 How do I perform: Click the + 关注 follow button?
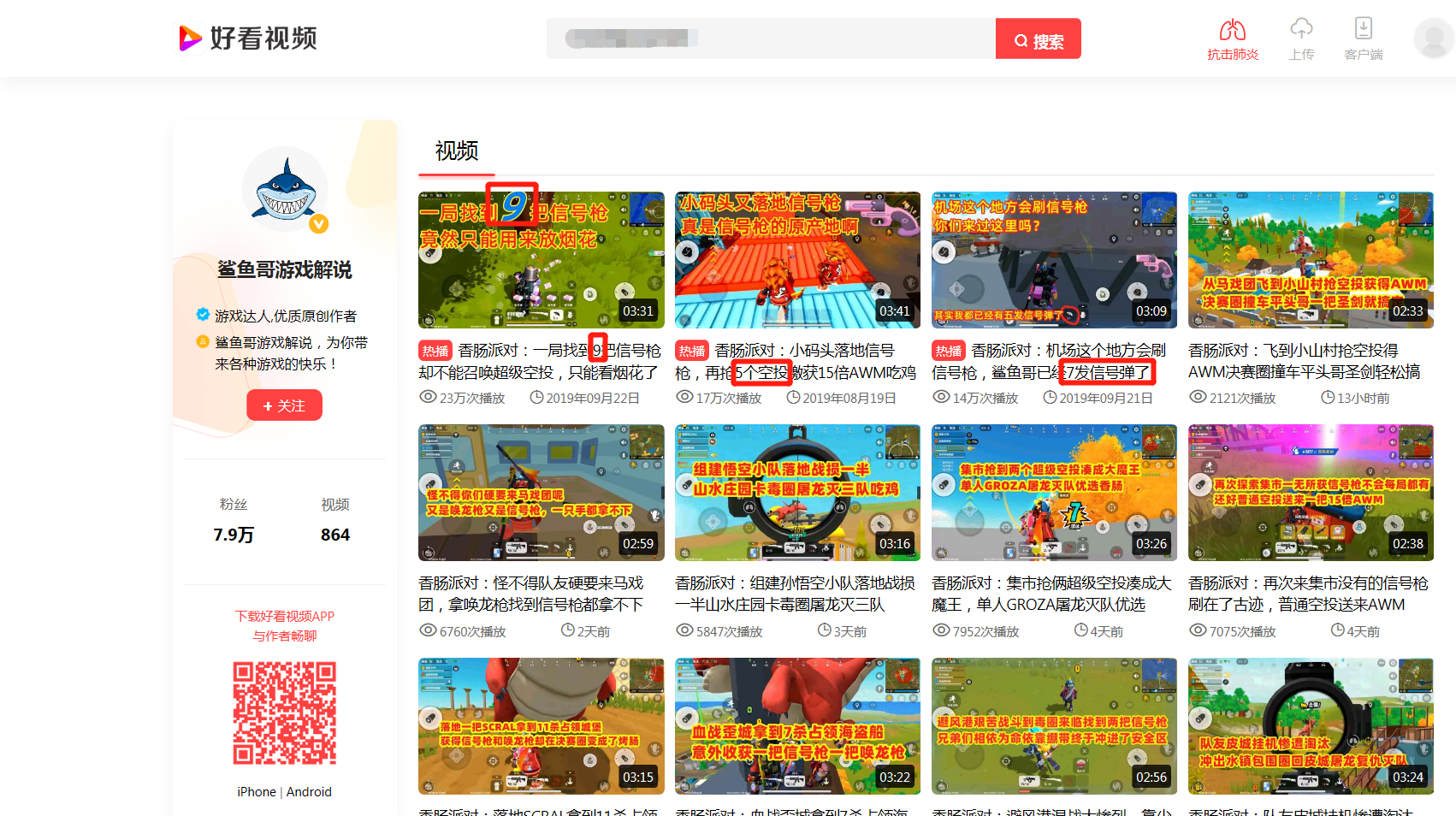click(x=285, y=405)
